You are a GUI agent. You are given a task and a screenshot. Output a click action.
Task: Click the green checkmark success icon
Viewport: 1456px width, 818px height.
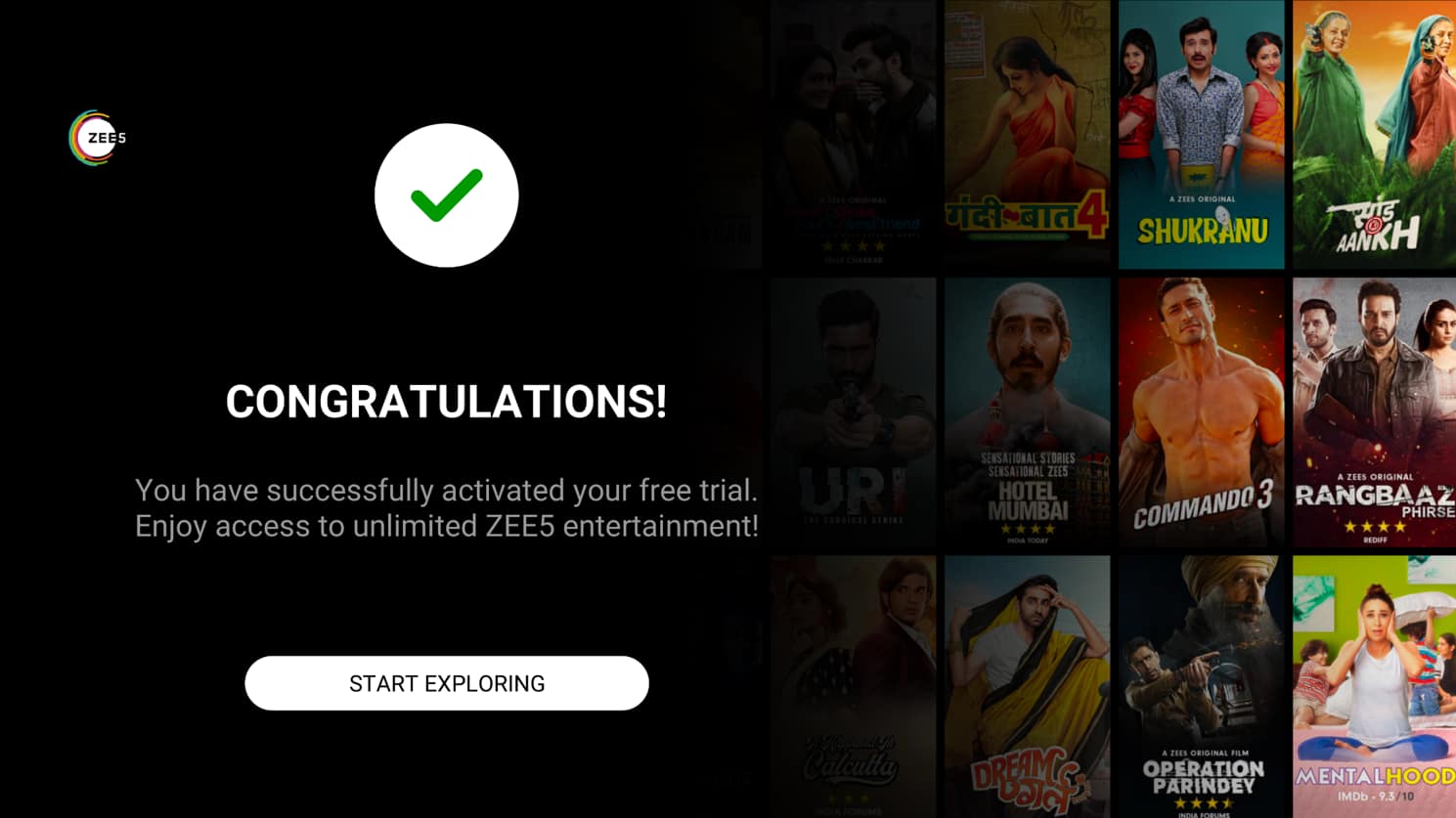pyautogui.click(x=446, y=195)
